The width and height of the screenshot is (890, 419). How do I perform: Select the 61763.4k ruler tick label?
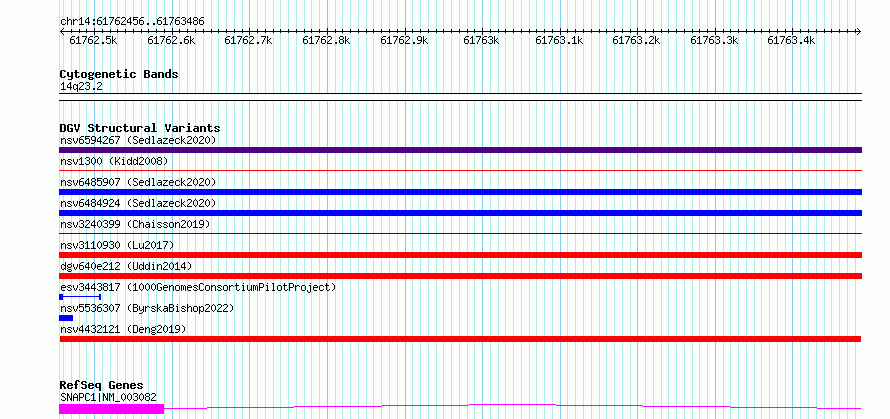click(791, 40)
